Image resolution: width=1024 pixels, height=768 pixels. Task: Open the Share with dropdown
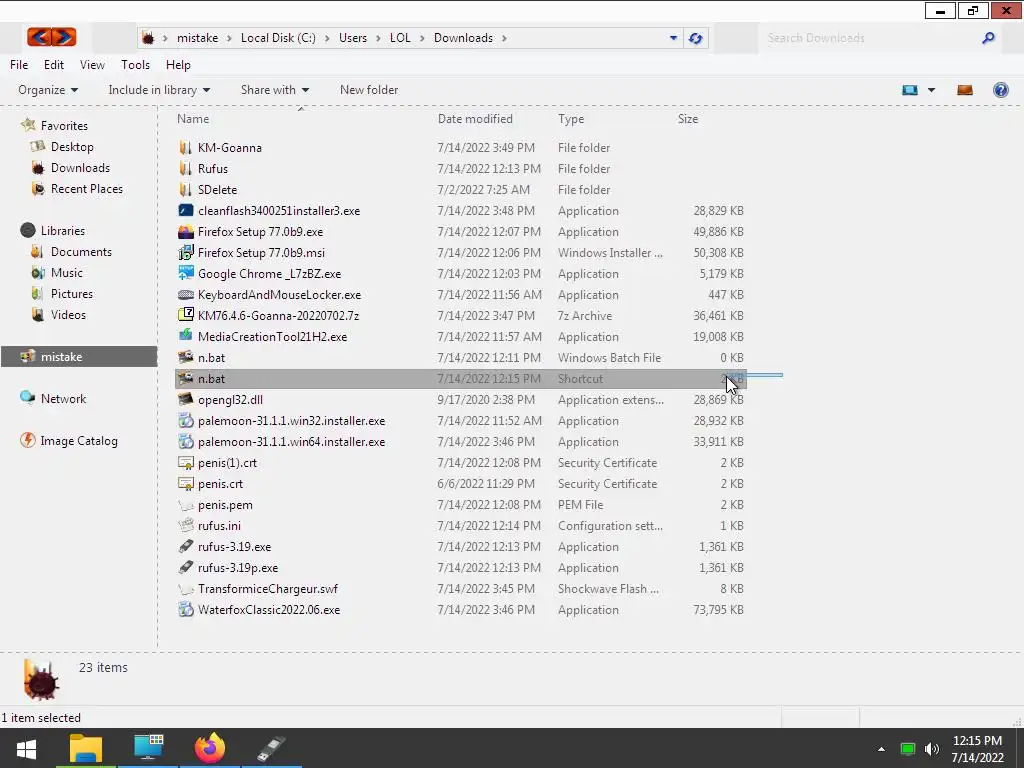tap(275, 90)
